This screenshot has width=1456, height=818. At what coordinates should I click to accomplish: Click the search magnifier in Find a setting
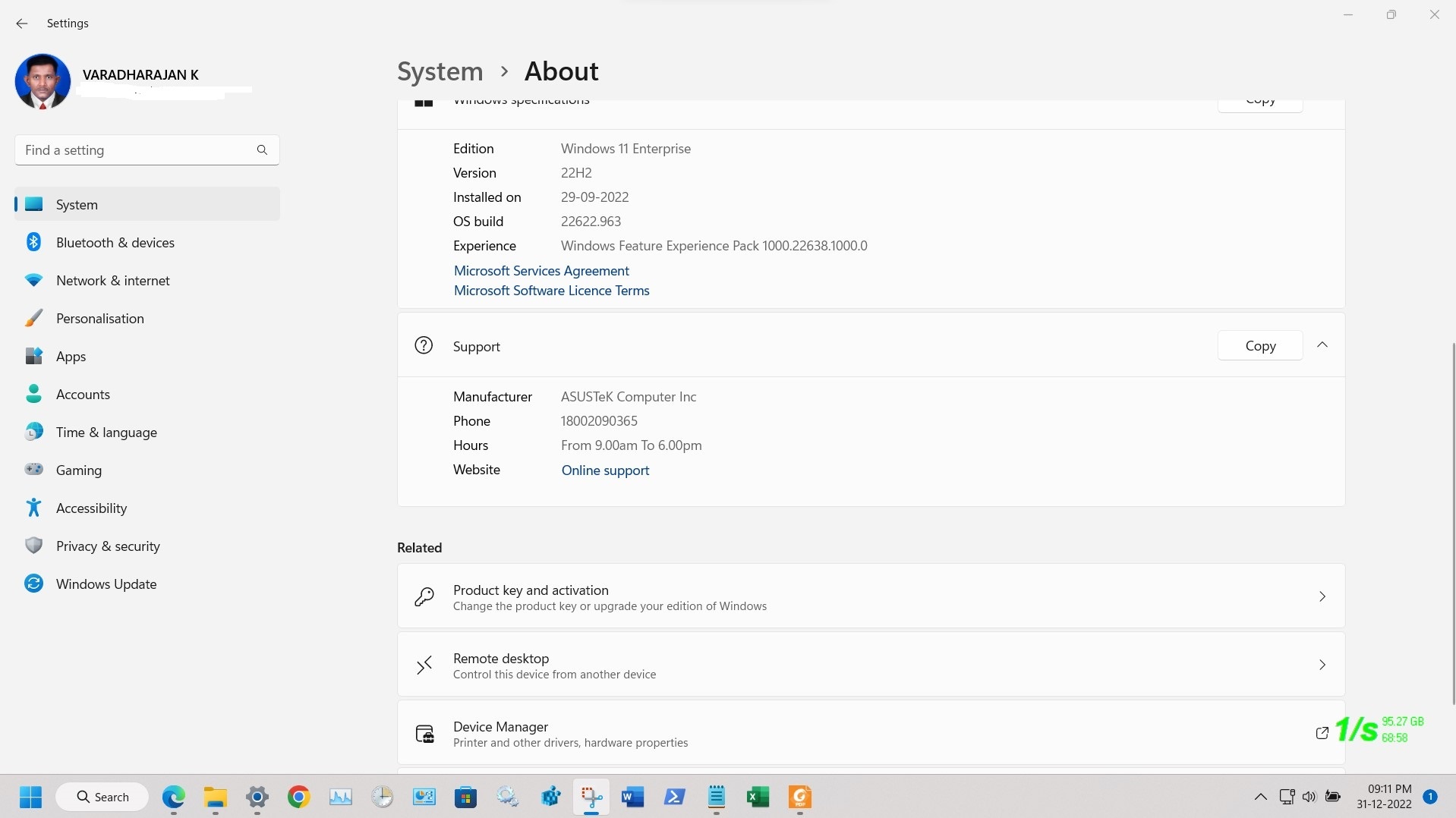[x=262, y=150]
